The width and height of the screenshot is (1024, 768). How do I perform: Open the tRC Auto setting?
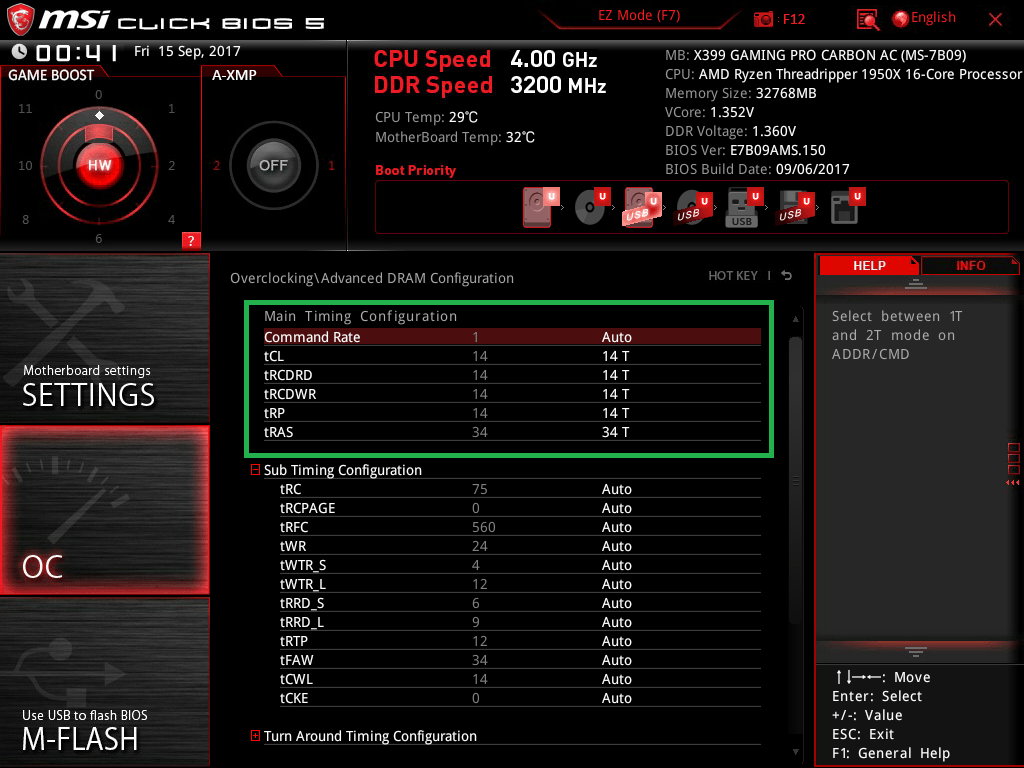[616, 489]
